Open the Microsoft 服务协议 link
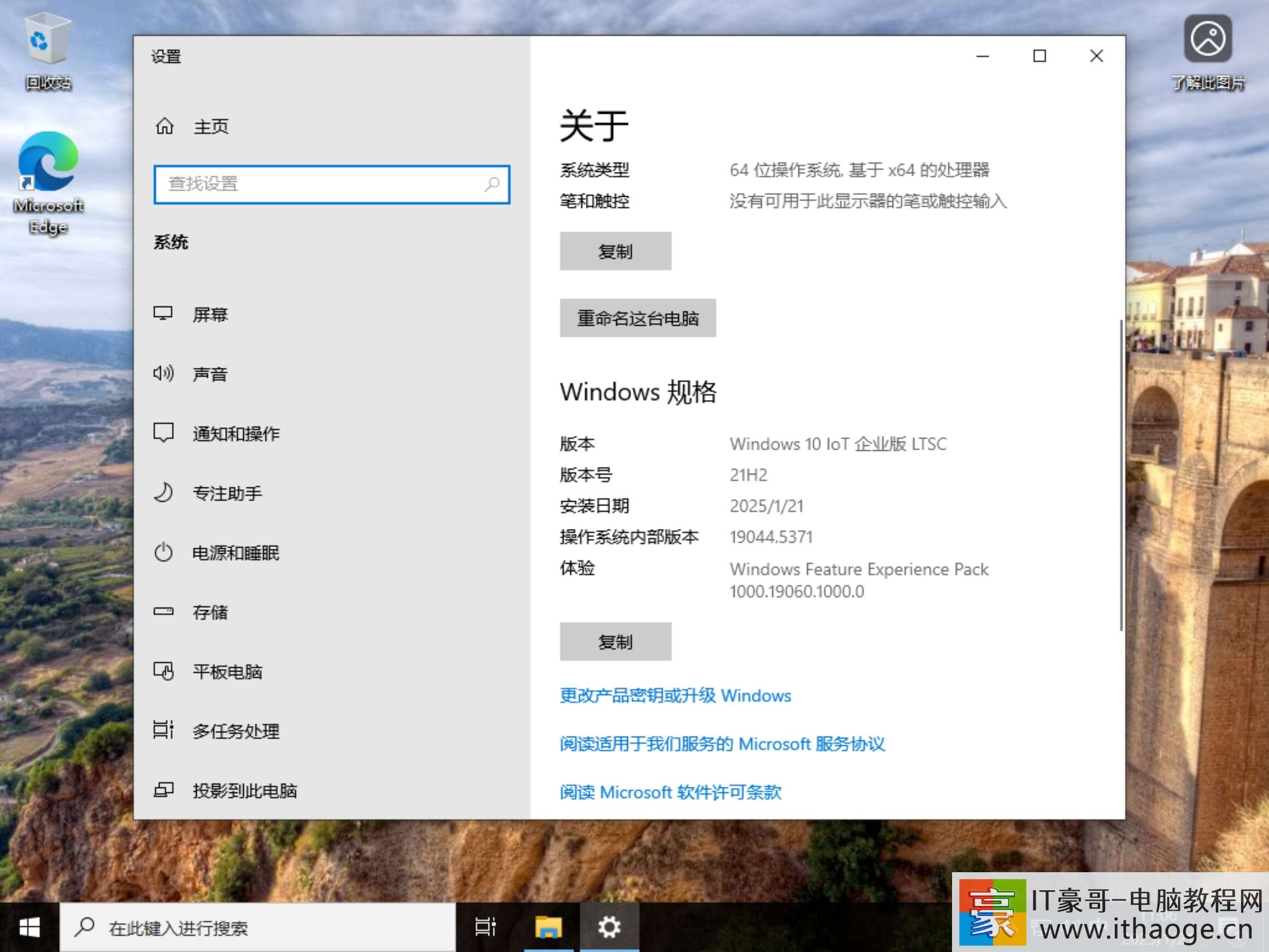This screenshot has height=952, width=1269. [722, 744]
